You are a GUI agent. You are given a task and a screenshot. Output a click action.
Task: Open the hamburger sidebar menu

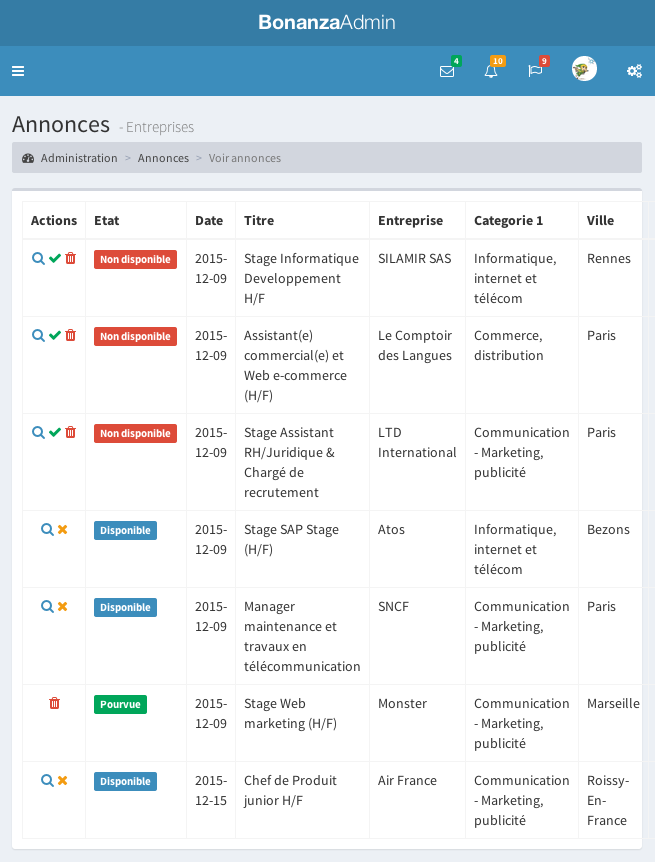tap(18, 71)
